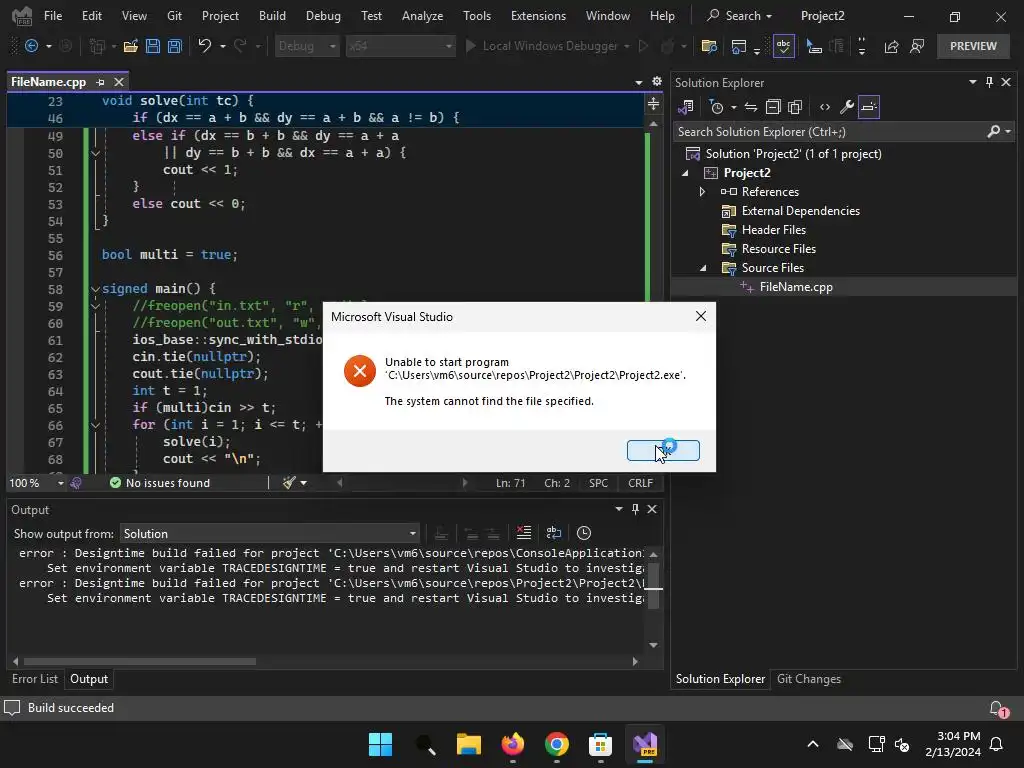1024x768 pixels.
Task: Click Properties wrench icon in Solution Explorer
Action: click(846, 107)
